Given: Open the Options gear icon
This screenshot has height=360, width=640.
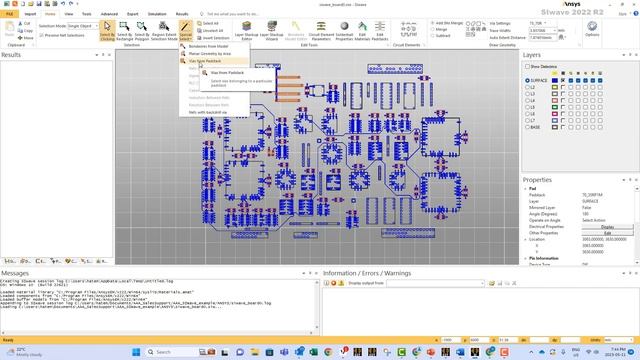Looking at the screenshot, I should coord(592,29).
